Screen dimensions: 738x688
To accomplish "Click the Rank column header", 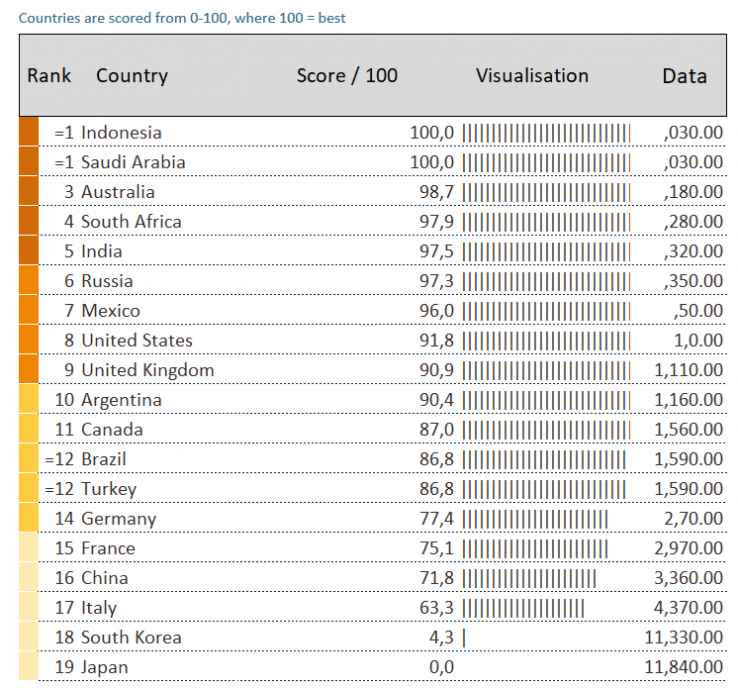I will pos(49,76).
